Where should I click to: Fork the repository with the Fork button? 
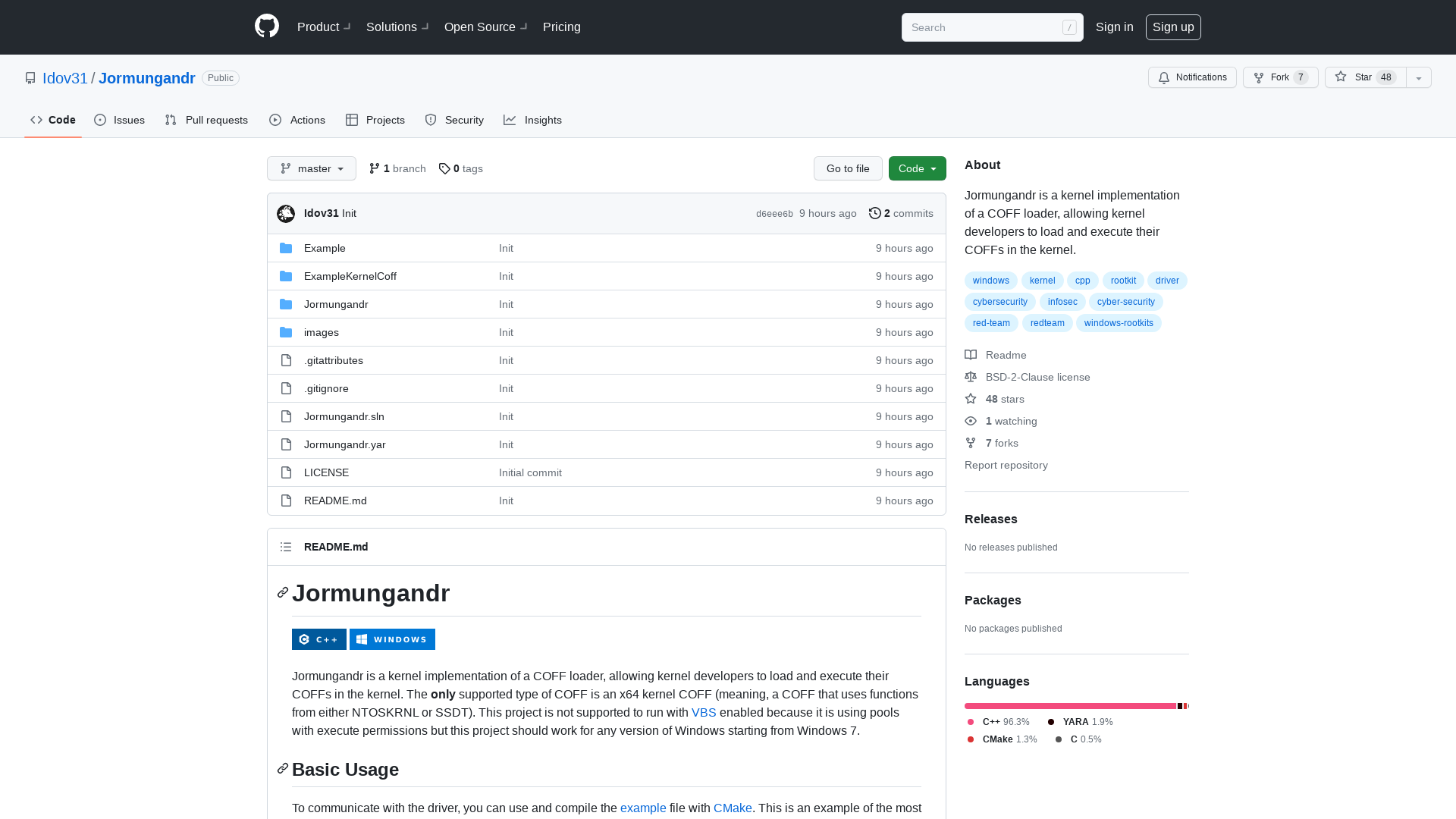1281,77
